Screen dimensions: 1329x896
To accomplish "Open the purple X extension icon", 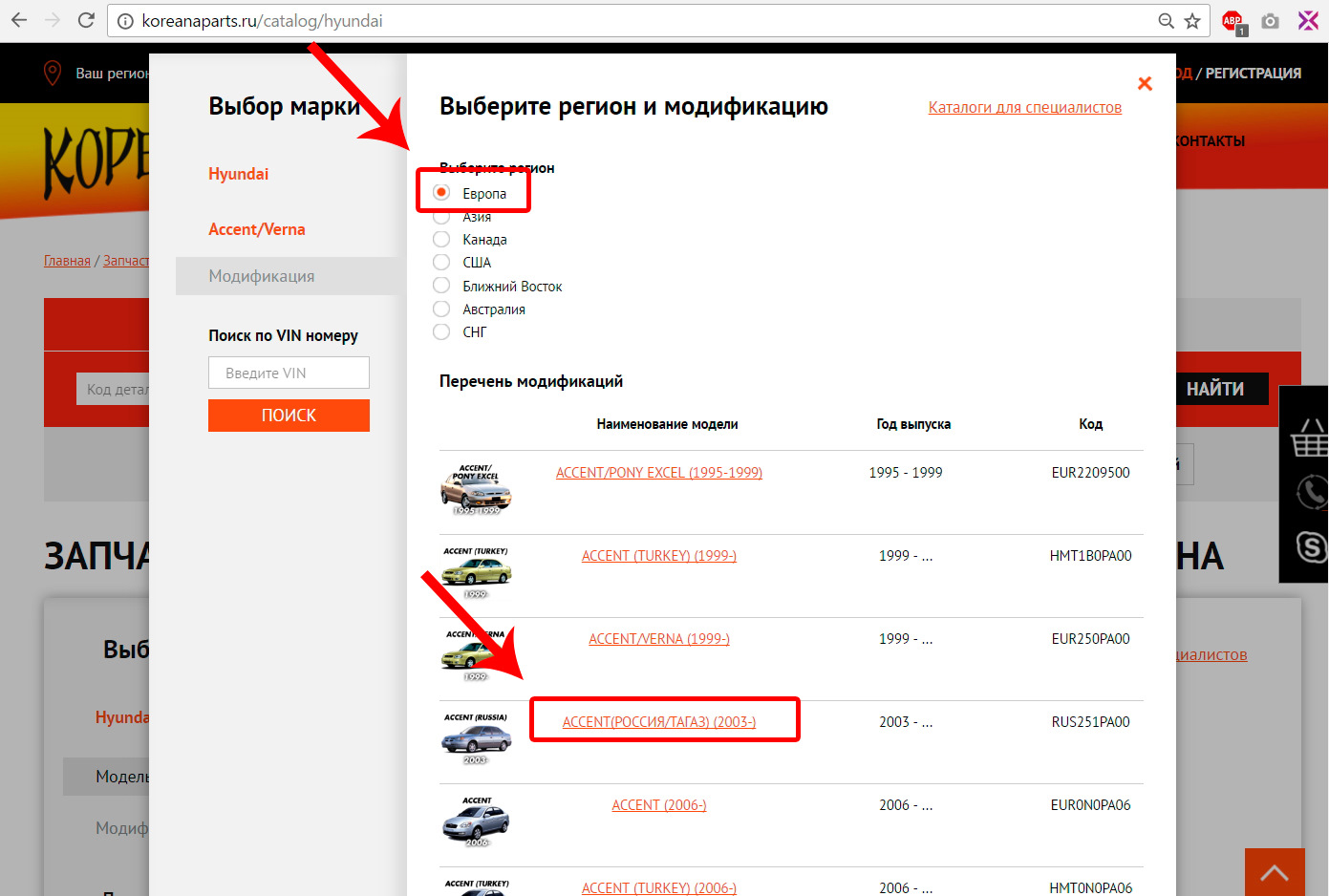I will [x=1308, y=21].
